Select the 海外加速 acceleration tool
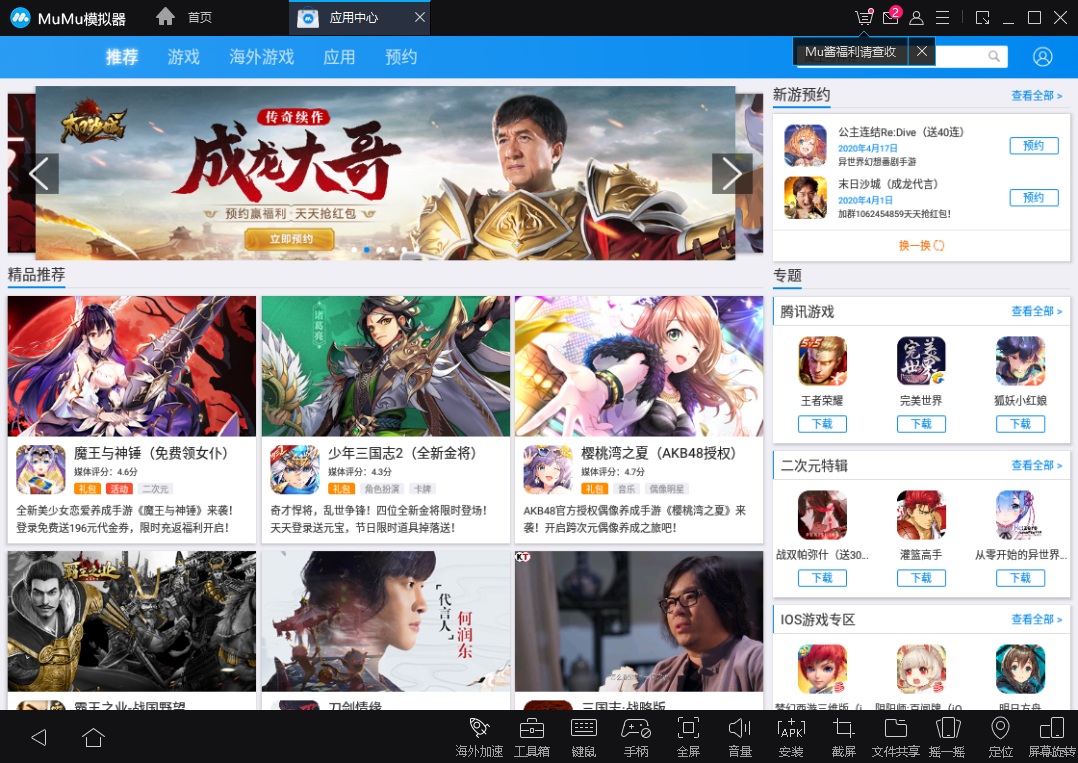1078x763 pixels. pyautogui.click(x=479, y=733)
